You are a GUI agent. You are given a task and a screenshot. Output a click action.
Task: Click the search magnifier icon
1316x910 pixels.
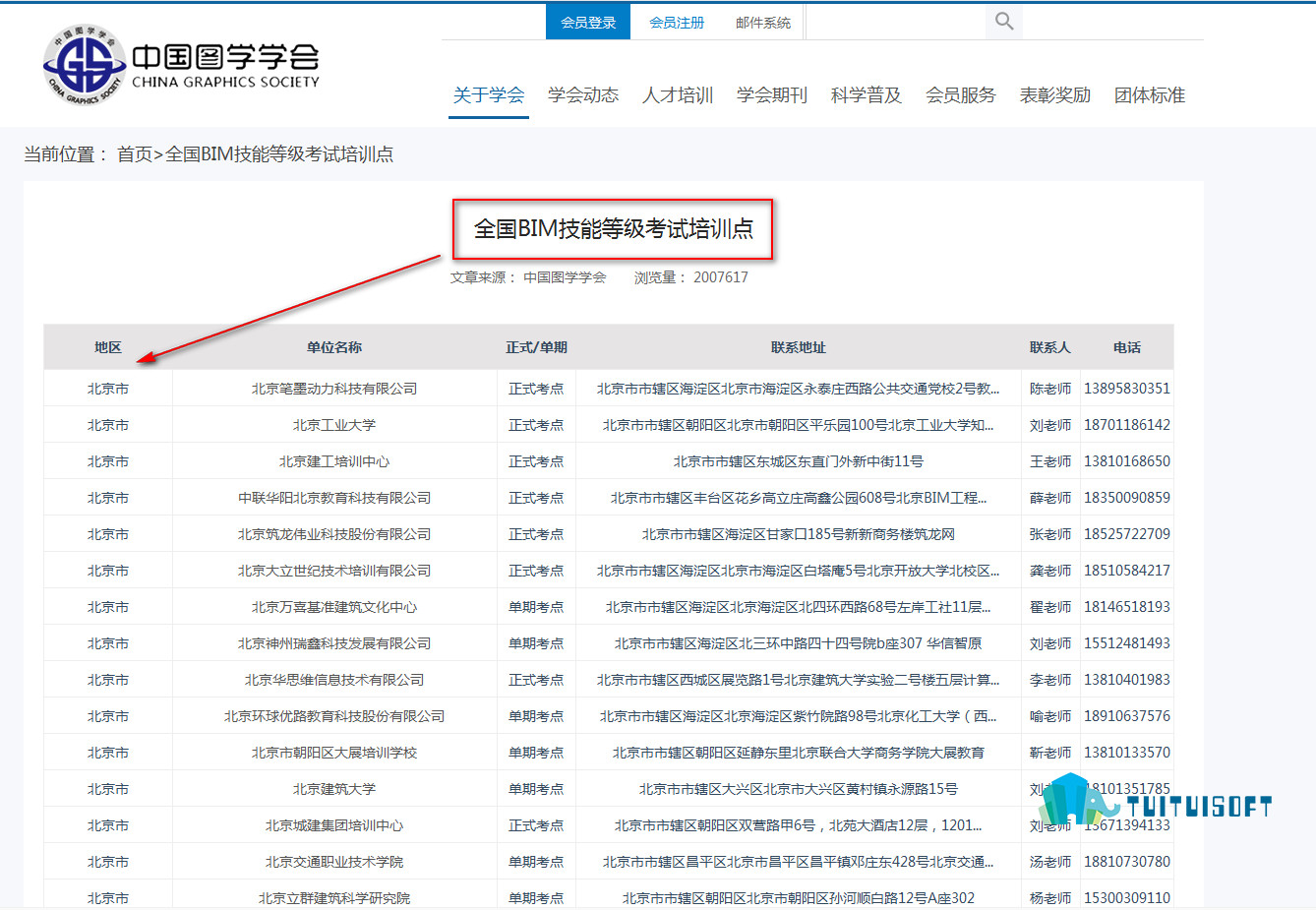pyautogui.click(x=1004, y=21)
